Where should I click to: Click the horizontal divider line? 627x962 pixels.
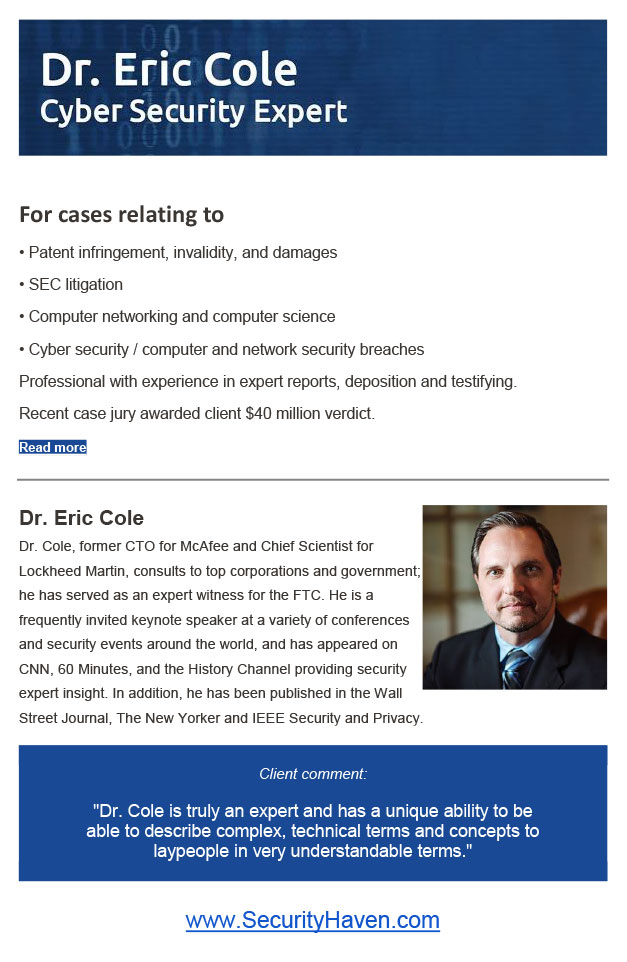pos(313,480)
